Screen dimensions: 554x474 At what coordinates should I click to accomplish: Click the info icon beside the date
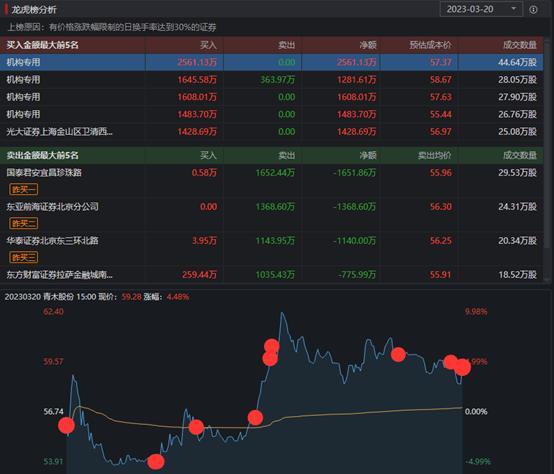point(533,10)
